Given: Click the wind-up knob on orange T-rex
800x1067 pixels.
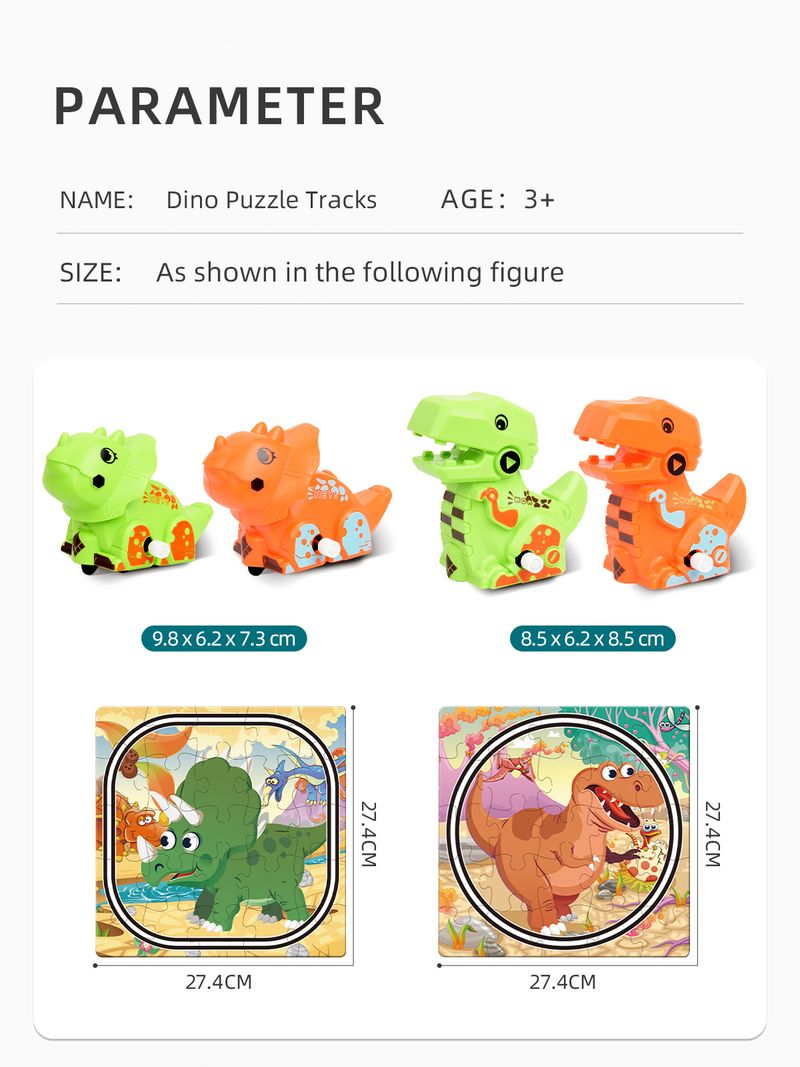Looking at the screenshot, I should (701, 561).
